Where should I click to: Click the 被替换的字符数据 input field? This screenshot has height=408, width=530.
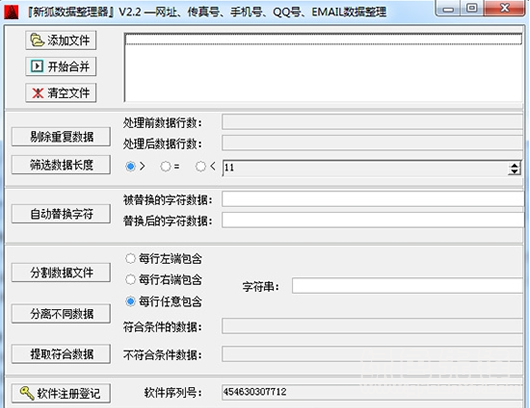[372, 199]
